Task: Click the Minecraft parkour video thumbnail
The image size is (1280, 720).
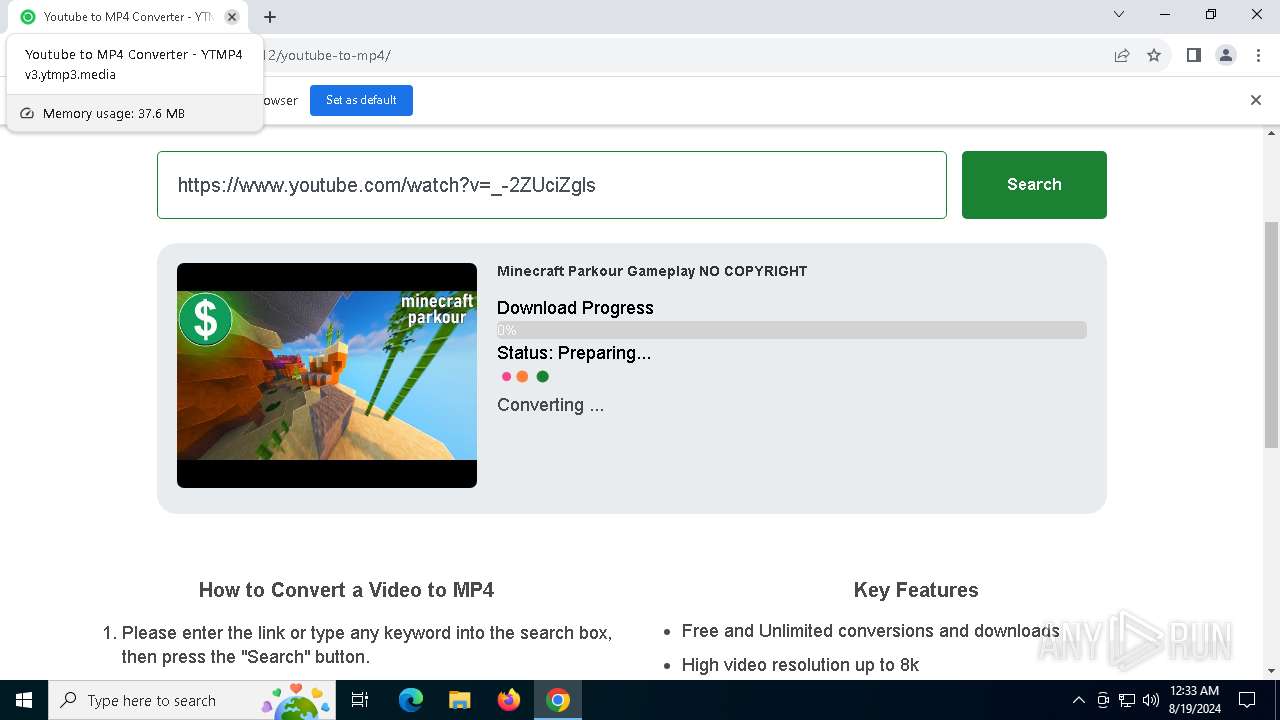Action: click(x=327, y=375)
